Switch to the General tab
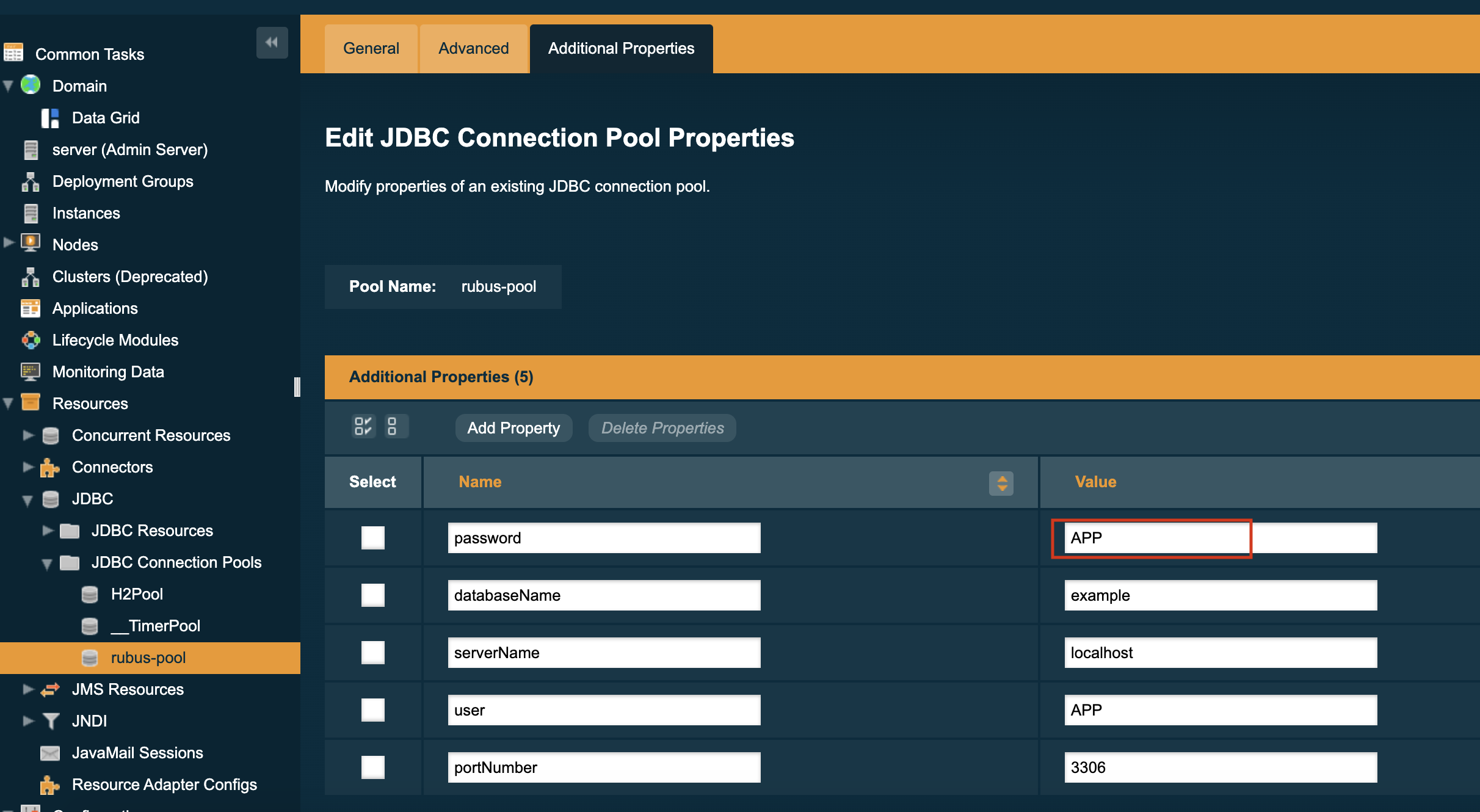The height and width of the screenshot is (812, 1480). coord(371,49)
